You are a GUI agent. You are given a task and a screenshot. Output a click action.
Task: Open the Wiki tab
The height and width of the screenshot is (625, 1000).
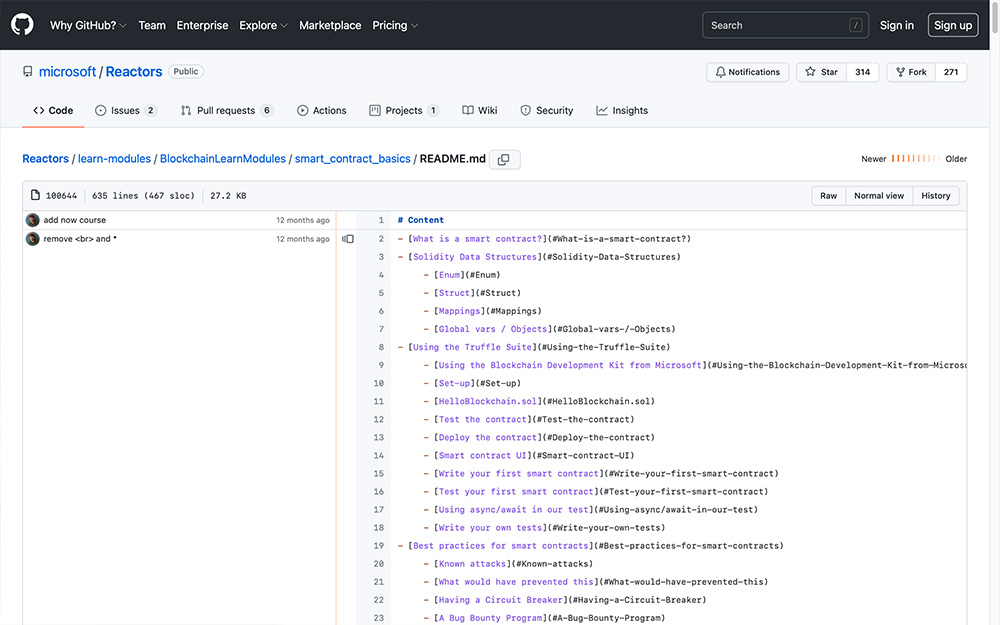(480, 110)
